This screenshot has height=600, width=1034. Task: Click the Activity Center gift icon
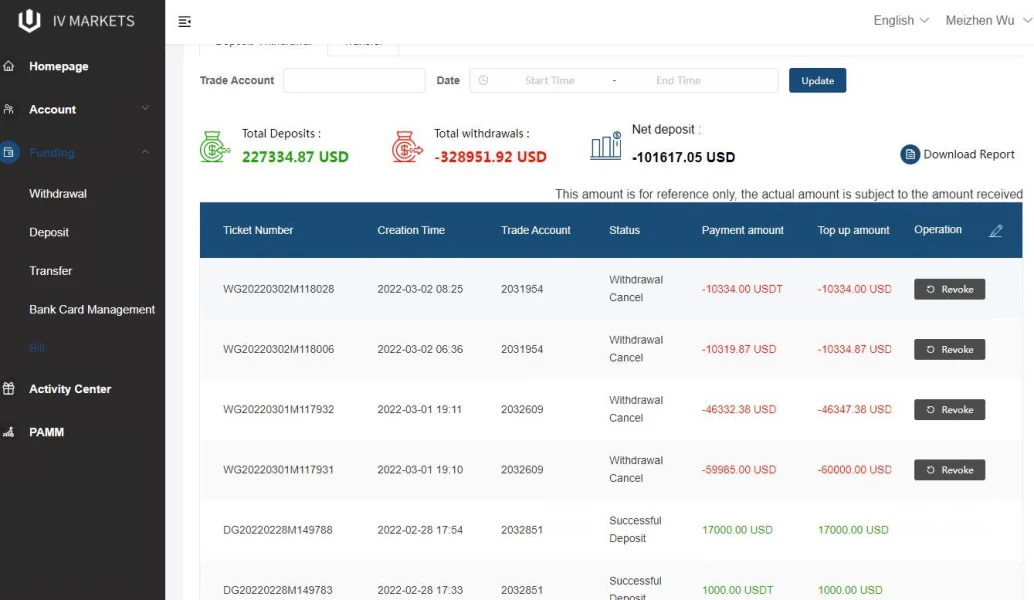point(9,389)
